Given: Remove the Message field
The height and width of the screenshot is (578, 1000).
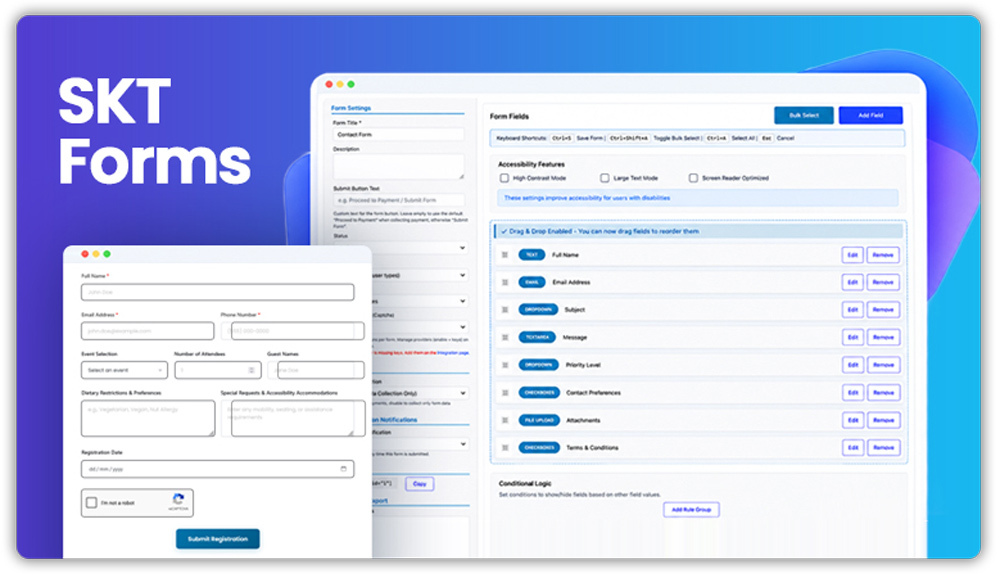Looking at the screenshot, I should point(883,337).
